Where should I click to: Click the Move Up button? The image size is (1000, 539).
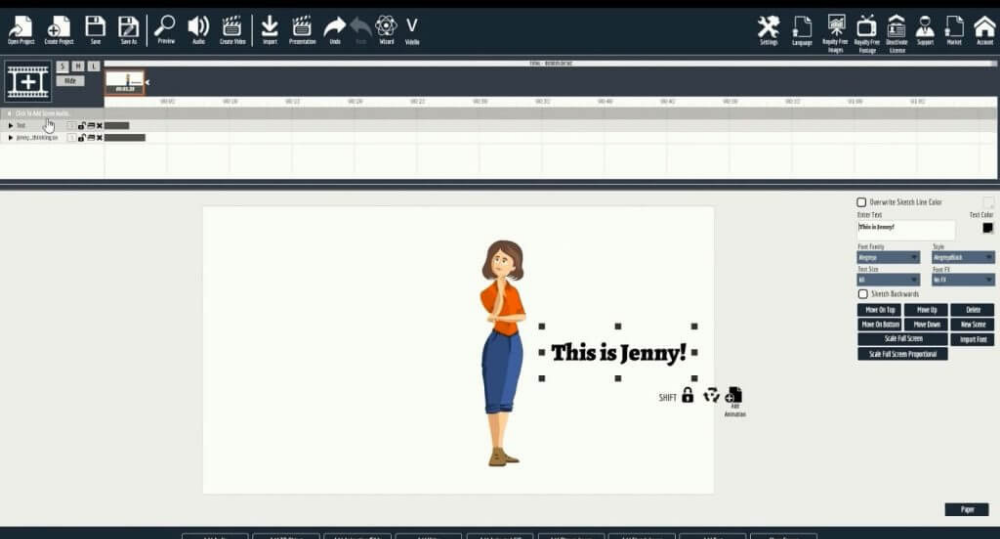coord(926,310)
